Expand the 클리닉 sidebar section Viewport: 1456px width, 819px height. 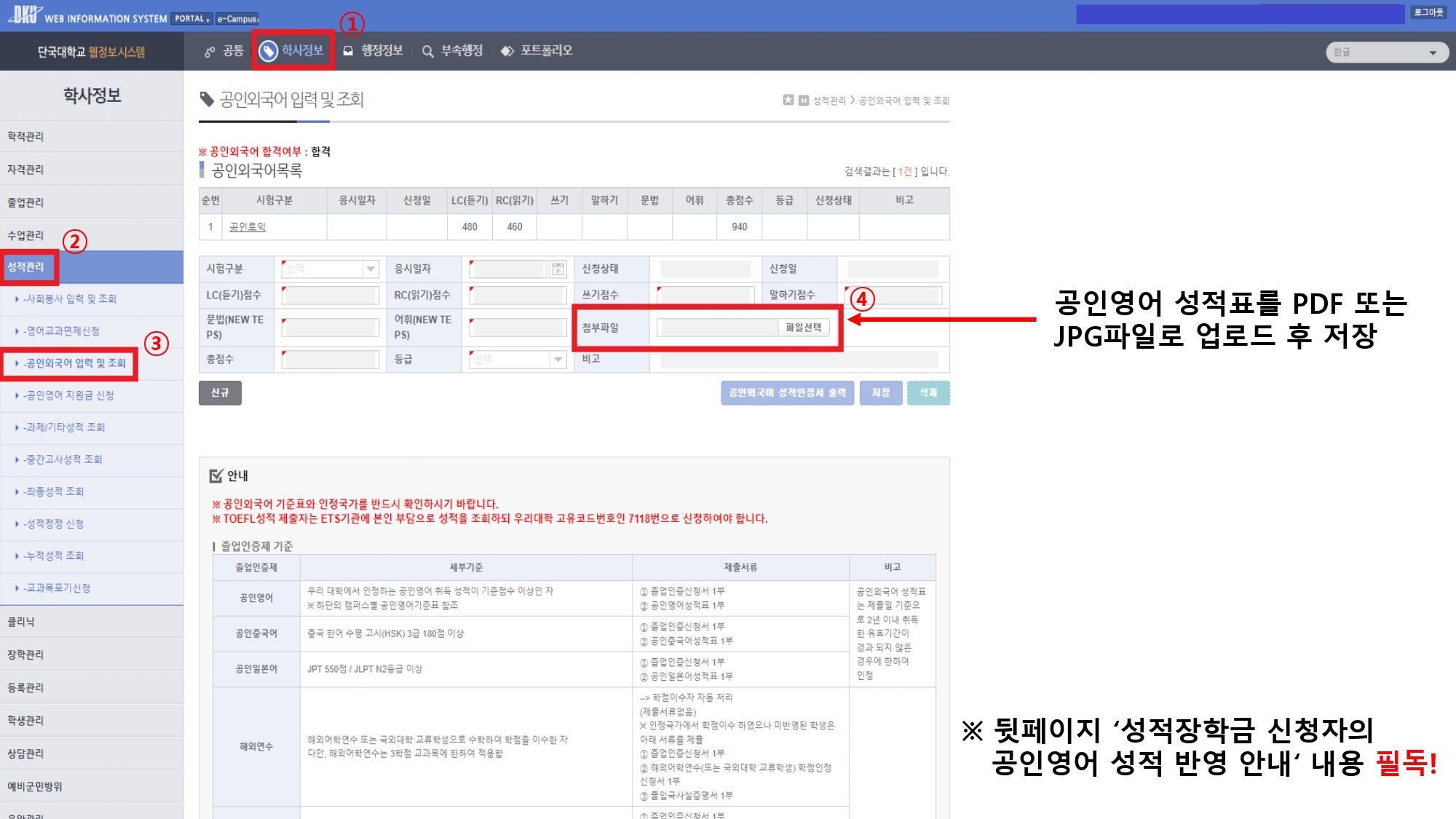click(x=92, y=622)
